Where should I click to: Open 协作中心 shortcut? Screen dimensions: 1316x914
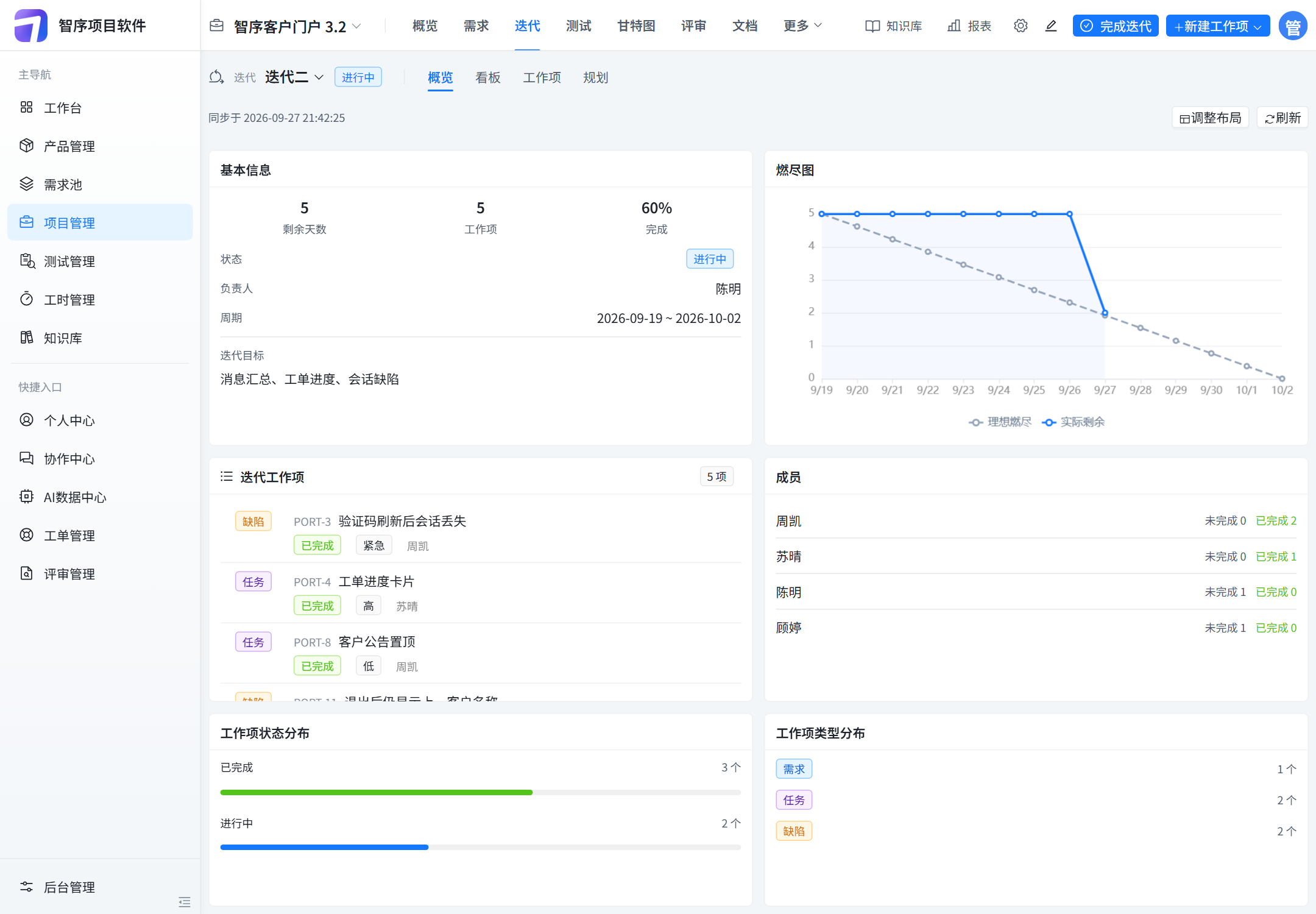coord(100,459)
